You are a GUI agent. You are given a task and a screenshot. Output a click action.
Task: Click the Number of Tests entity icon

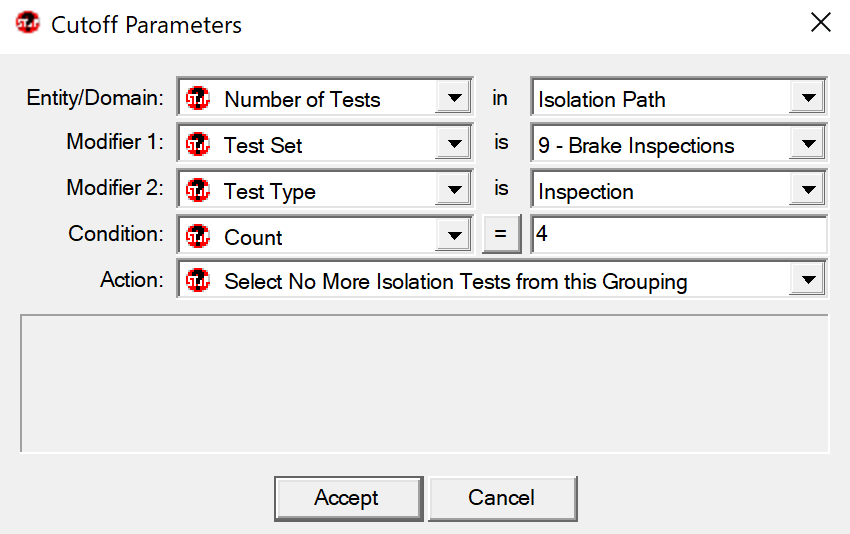pyautogui.click(x=198, y=98)
